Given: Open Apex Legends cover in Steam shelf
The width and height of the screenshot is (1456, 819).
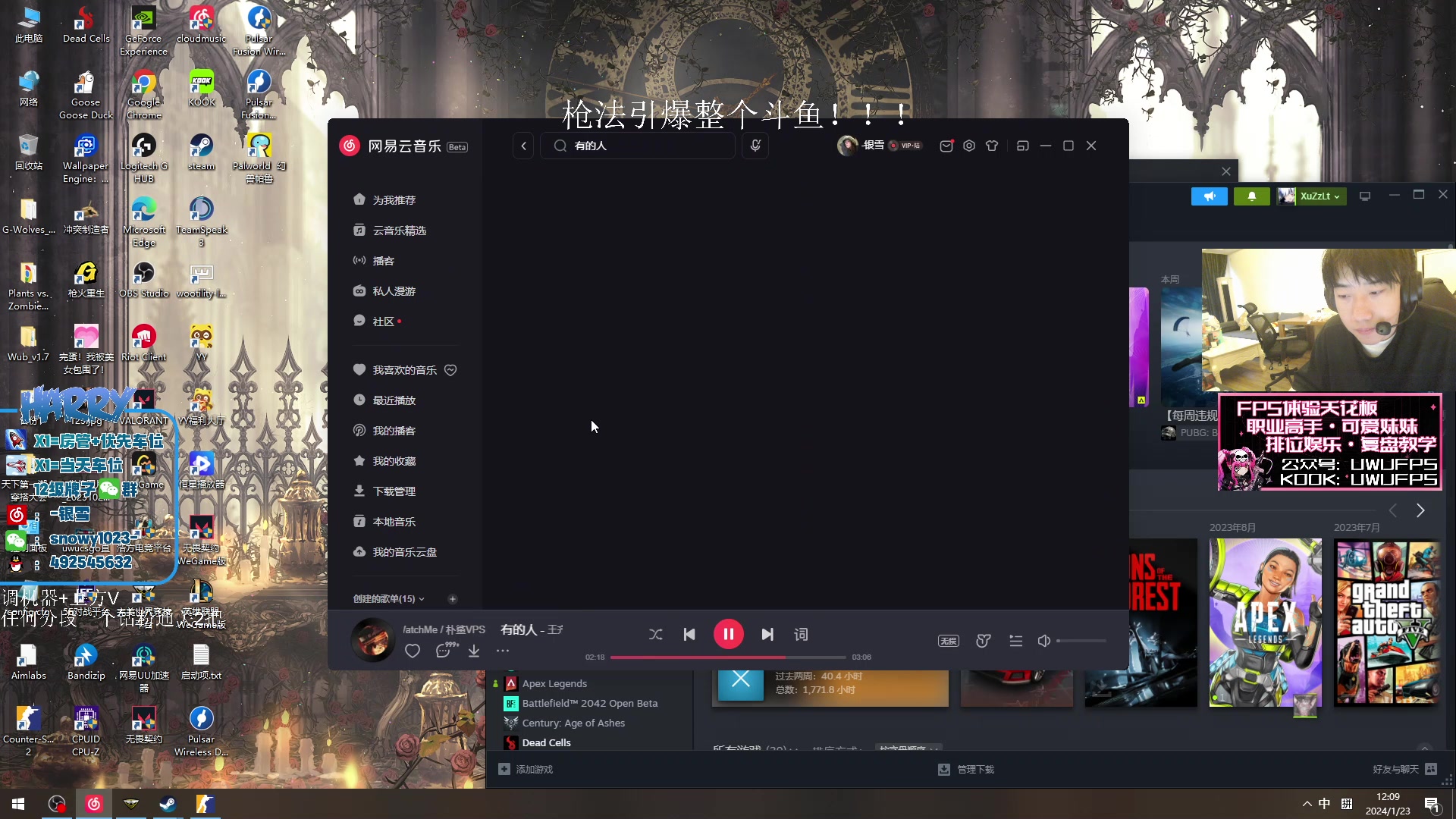Looking at the screenshot, I should point(1265,623).
